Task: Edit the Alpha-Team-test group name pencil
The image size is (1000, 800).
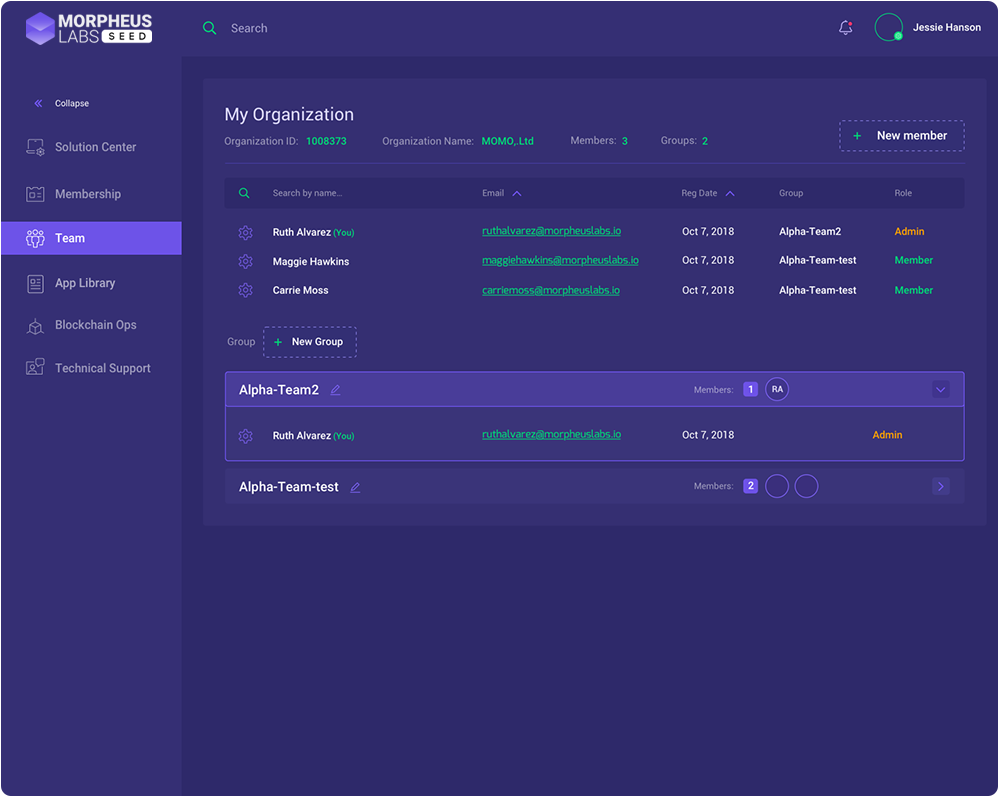Action: coord(355,488)
